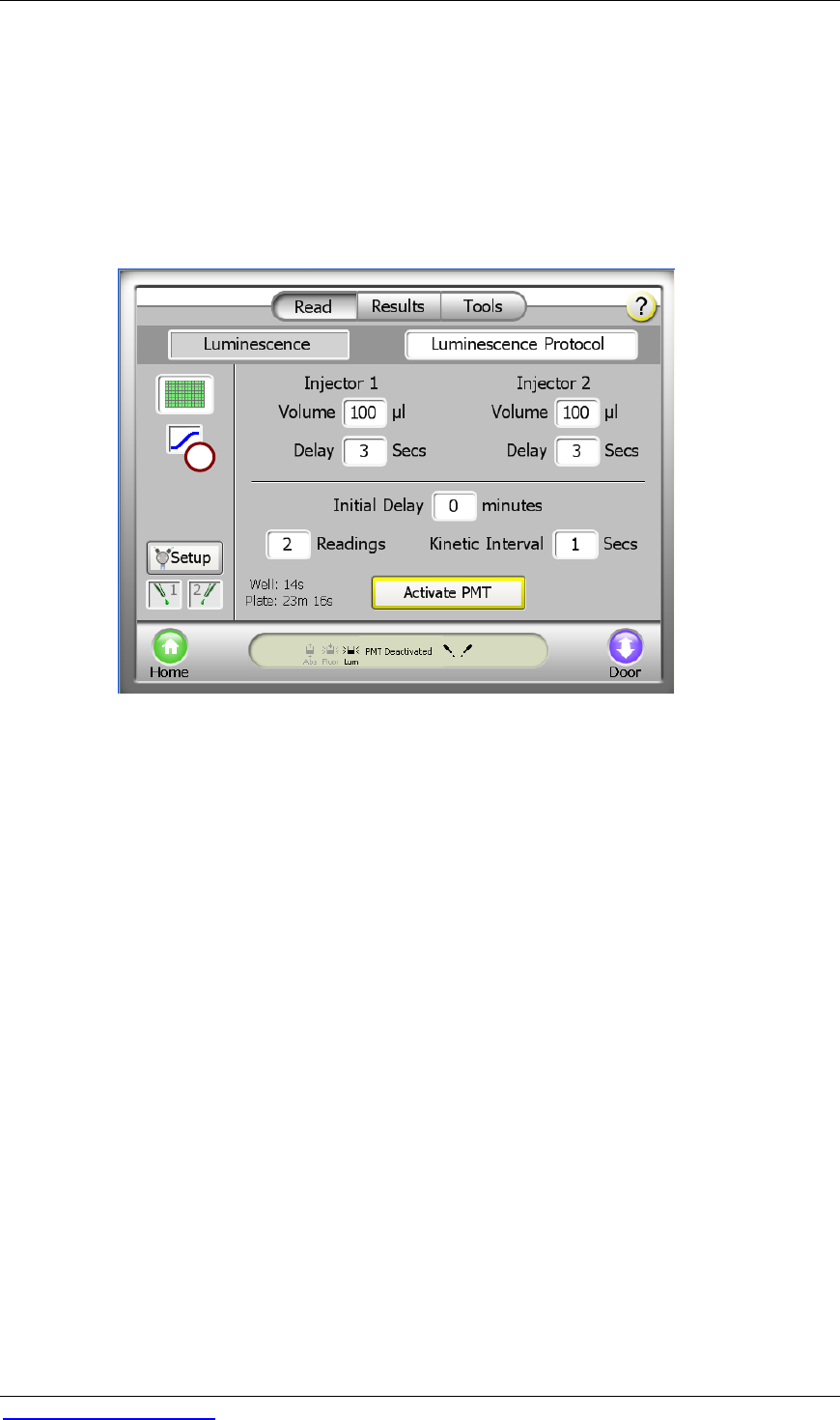The width and height of the screenshot is (840, 1420).
Task: Select the Read tab
Action: [x=313, y=306]
